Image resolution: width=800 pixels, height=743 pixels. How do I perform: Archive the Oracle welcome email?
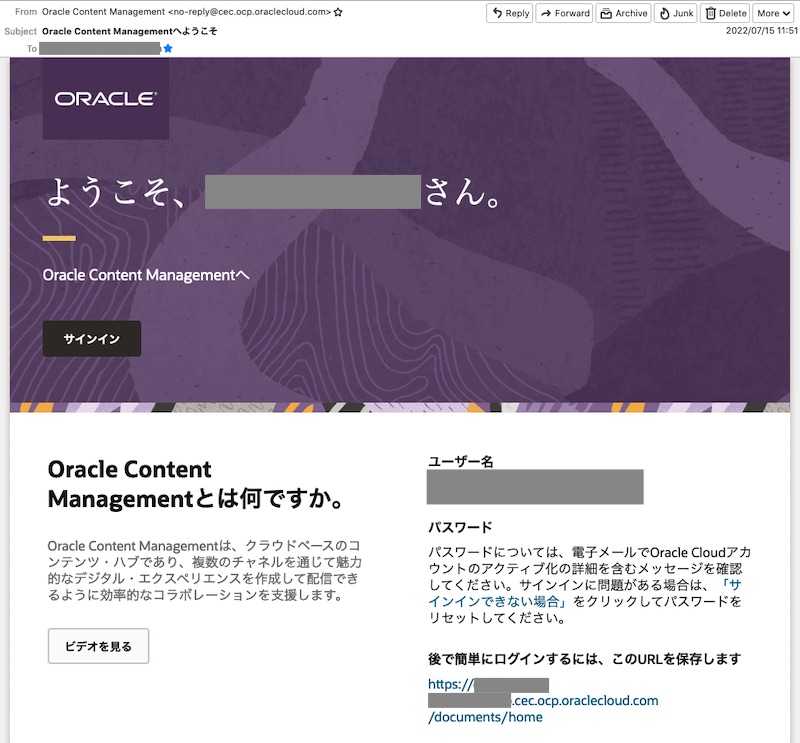pyautogui.click(x=623, y=13)
